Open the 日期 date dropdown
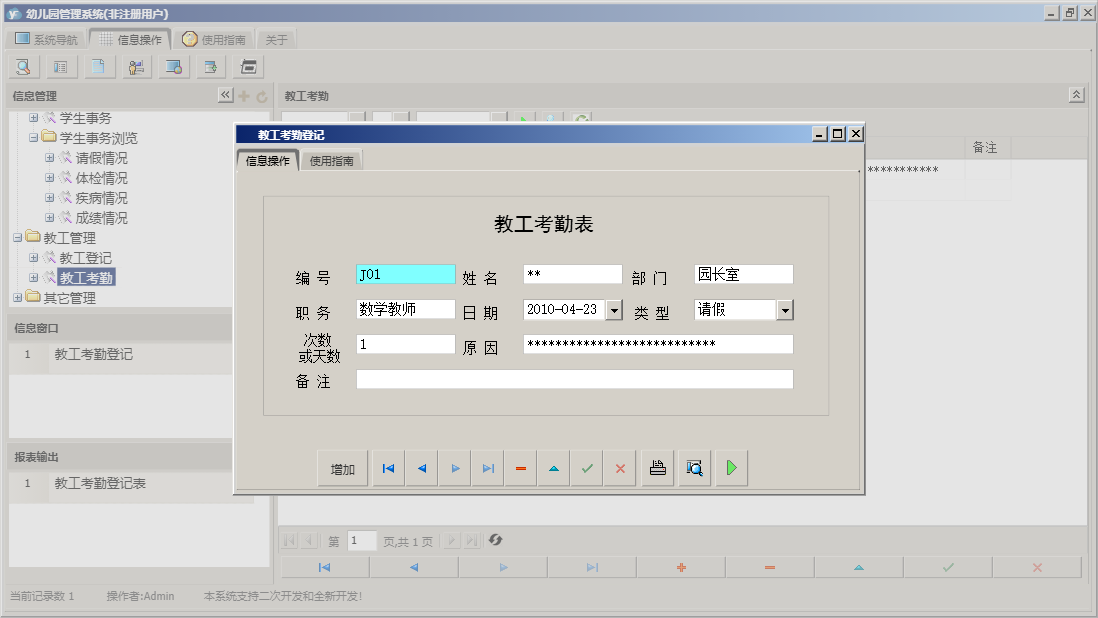The width and height of the screenshot is (1098, 618). point(614,311)
